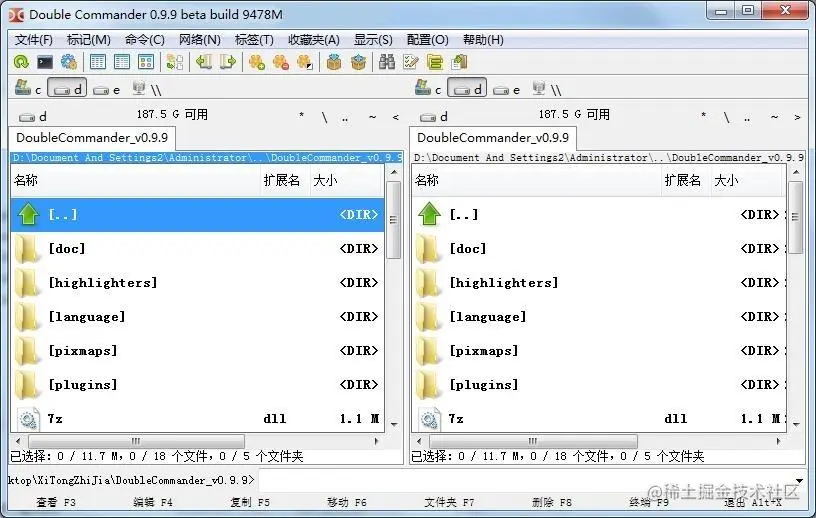Select network \\ in right drive bar
The image size is (816, 518).
point(546,89)
